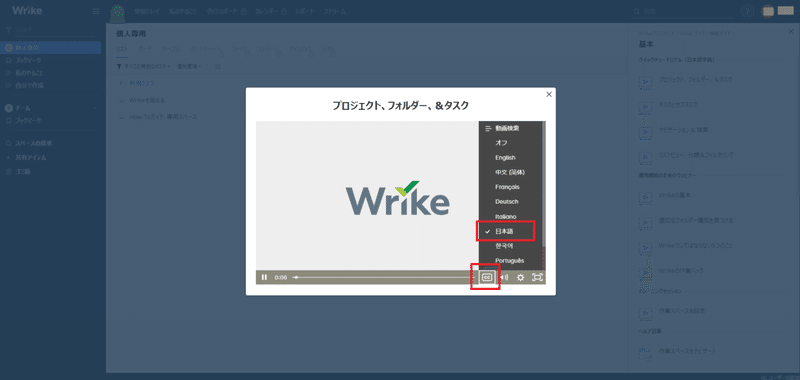Open ダッシュボード in top navigation
Image resolution: width=800 pixels, height=380 pixels.
tap(223, 11)
